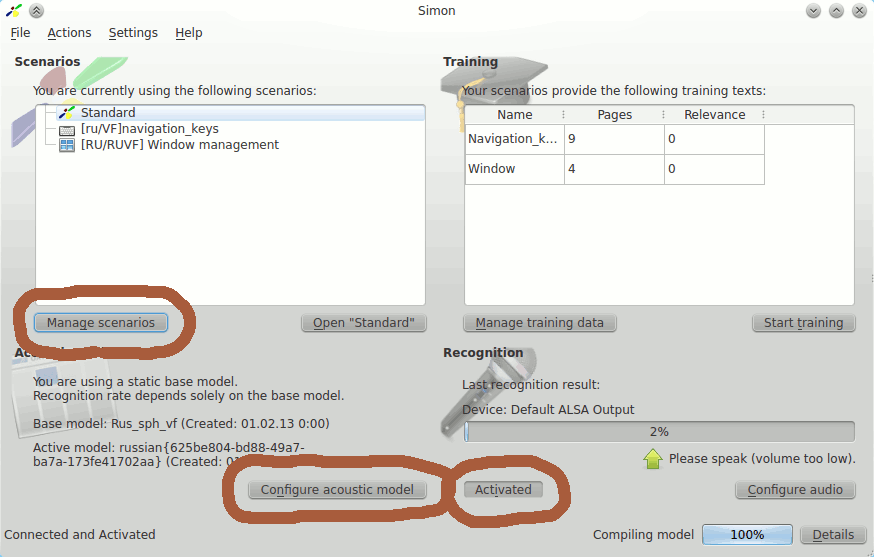Open Configure acoustic model
The width and height of the screenshot is (874, 557).
tap(337, 490)
